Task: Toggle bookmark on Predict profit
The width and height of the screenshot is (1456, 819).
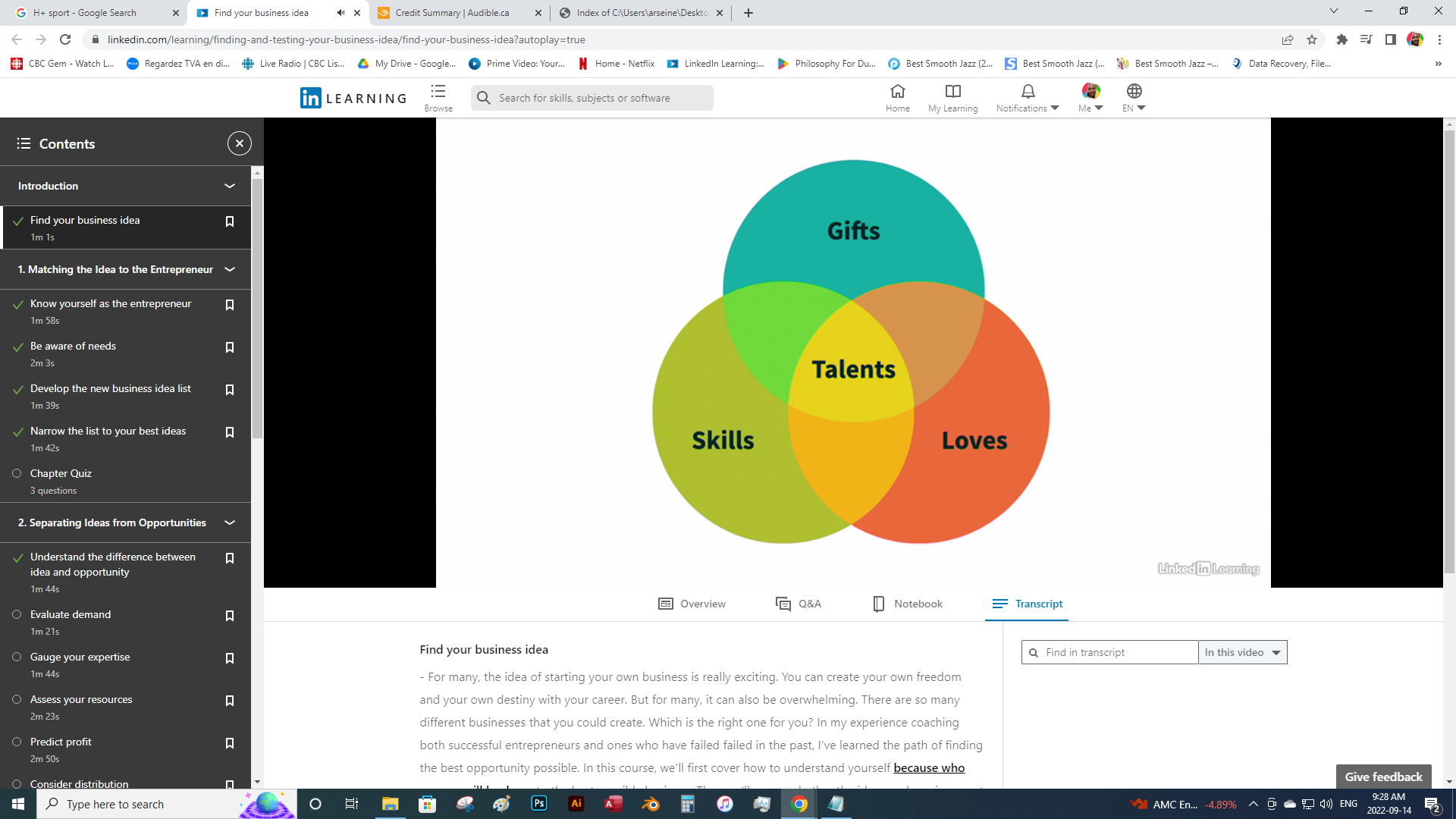Action: [229, 743]
